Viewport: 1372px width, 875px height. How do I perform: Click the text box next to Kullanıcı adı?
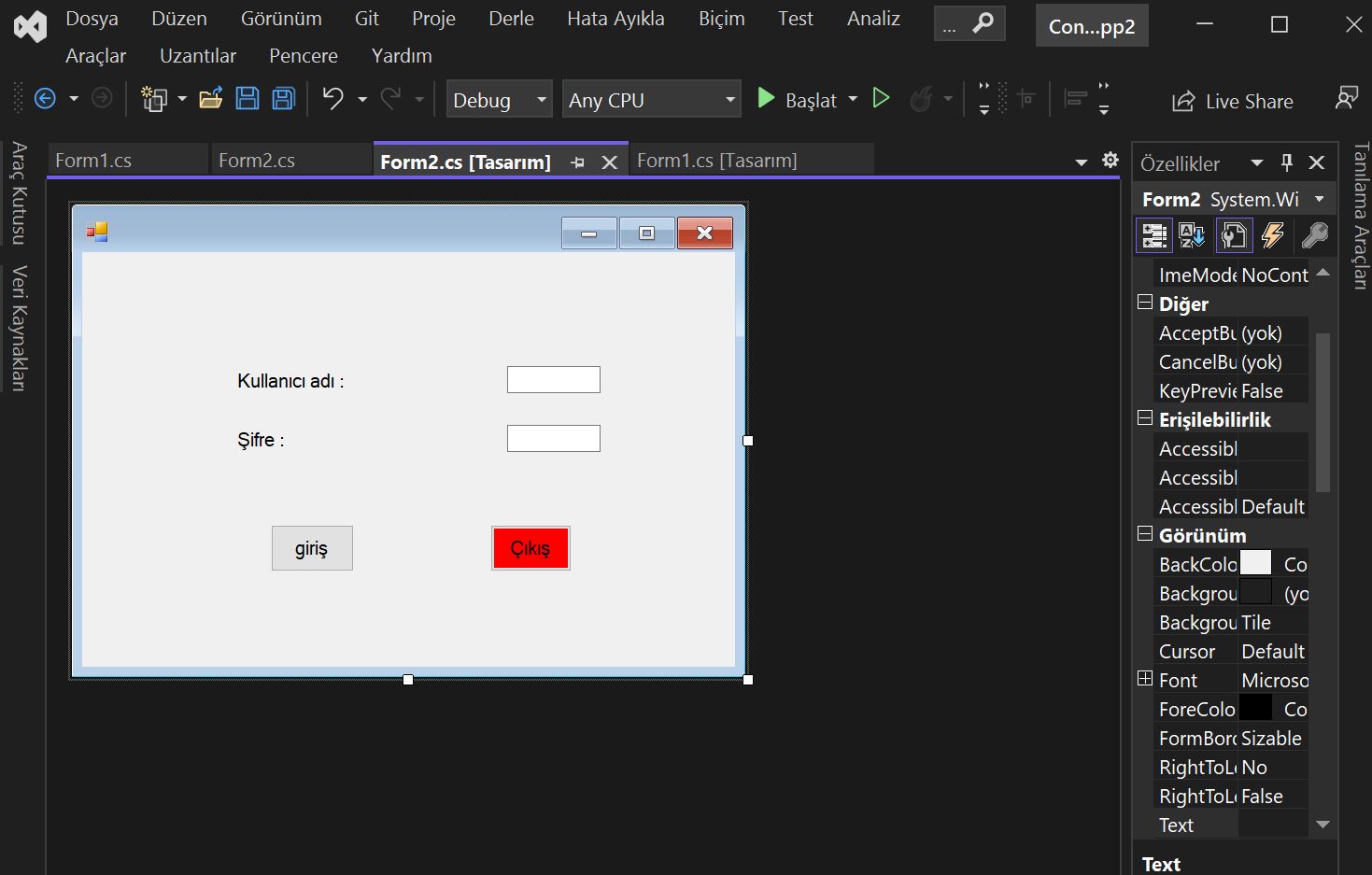coord(554,380)
